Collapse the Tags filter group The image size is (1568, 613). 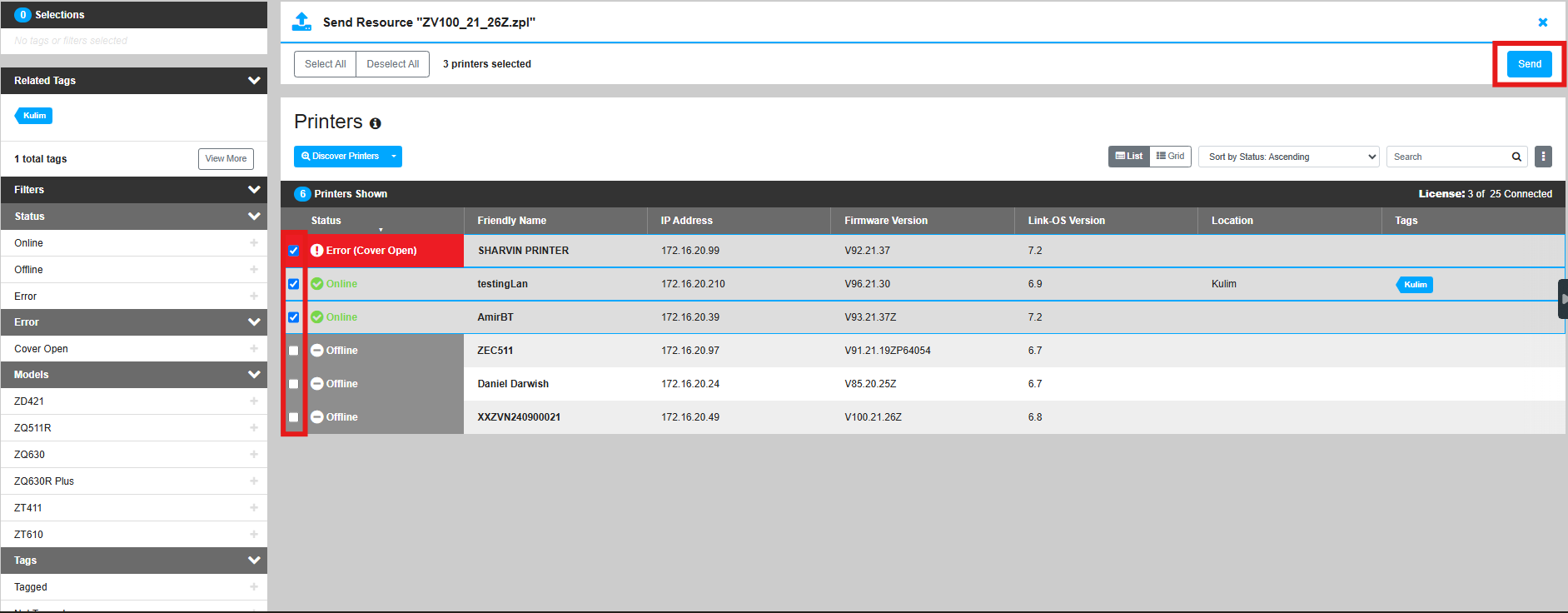coord(254,561)
